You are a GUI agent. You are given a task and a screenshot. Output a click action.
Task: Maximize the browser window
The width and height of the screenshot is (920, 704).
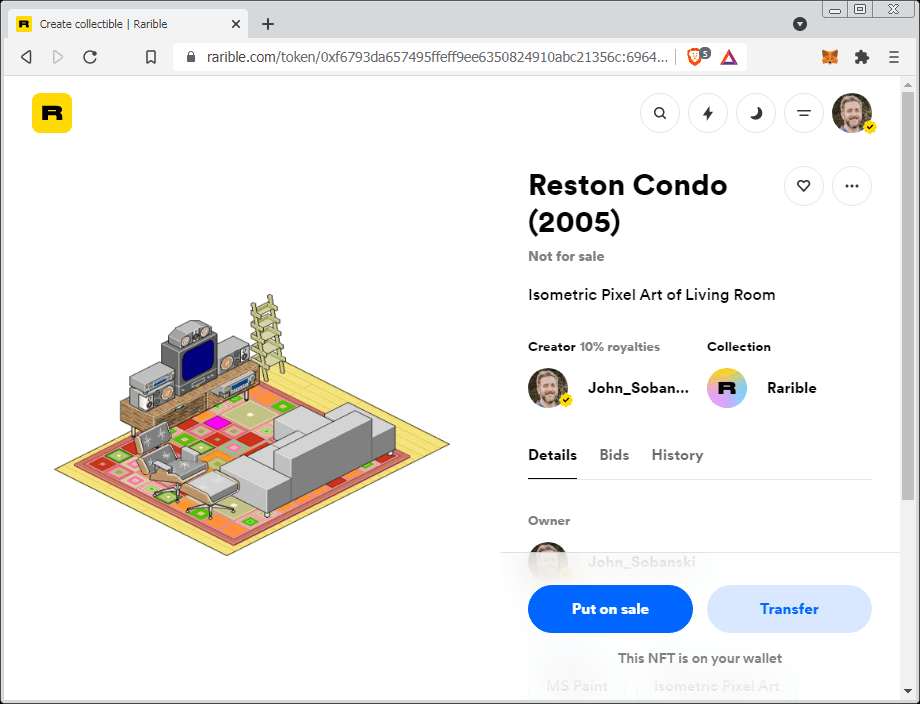click(x=860, y=9)
